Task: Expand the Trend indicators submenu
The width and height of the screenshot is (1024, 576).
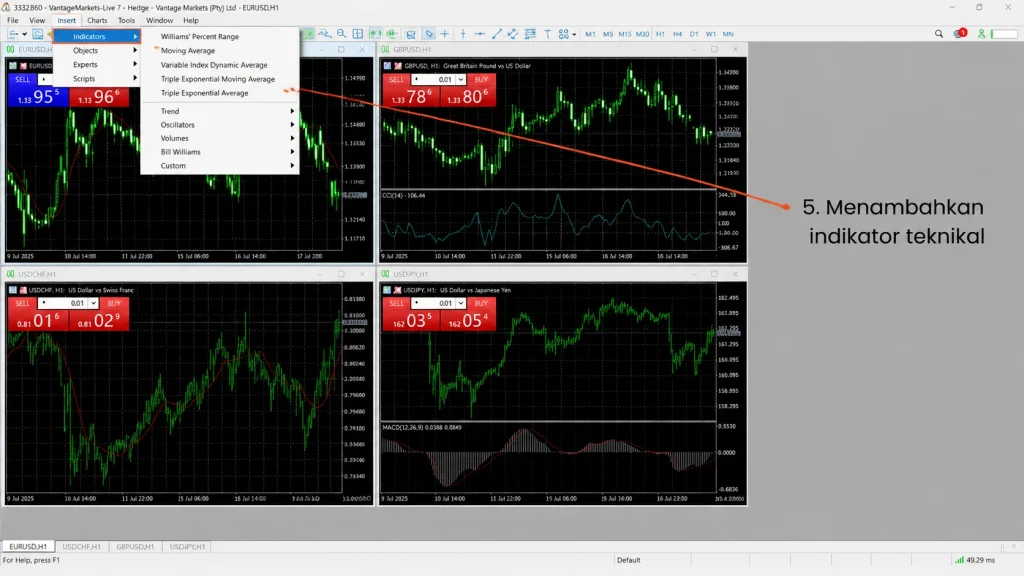Action: tap(220, 111)
